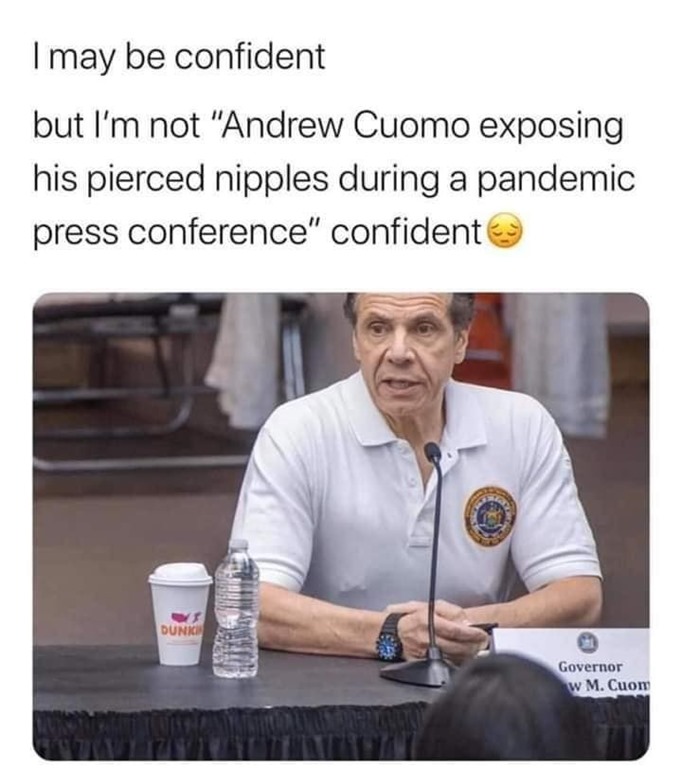Click the small seal logo on nameplate

click(585, 642)
